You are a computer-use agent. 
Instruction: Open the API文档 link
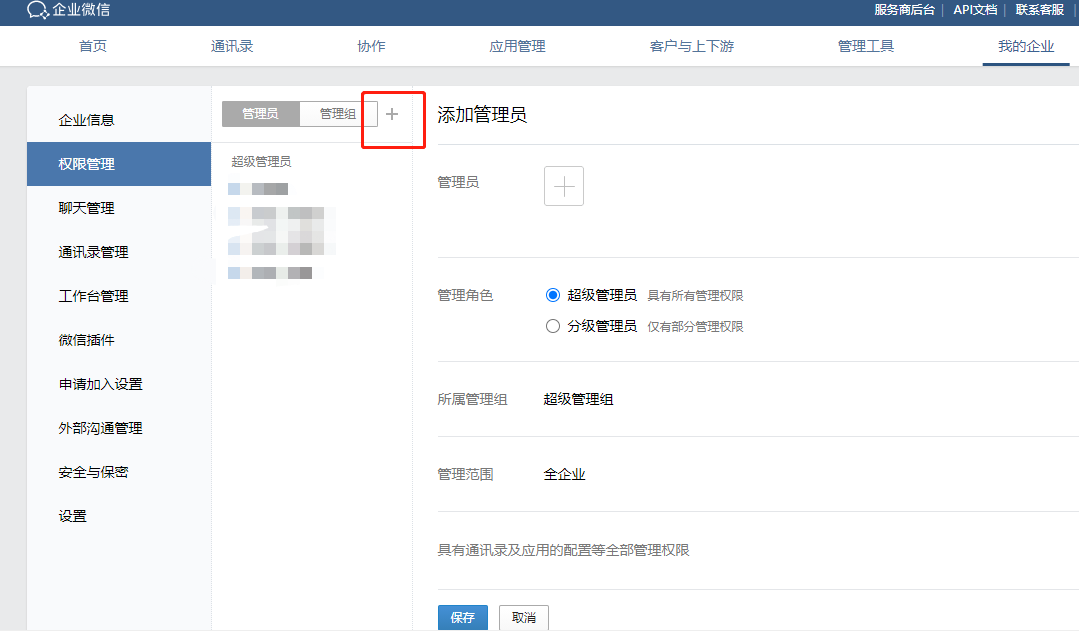pyautogui.click(x=976, y=10)
